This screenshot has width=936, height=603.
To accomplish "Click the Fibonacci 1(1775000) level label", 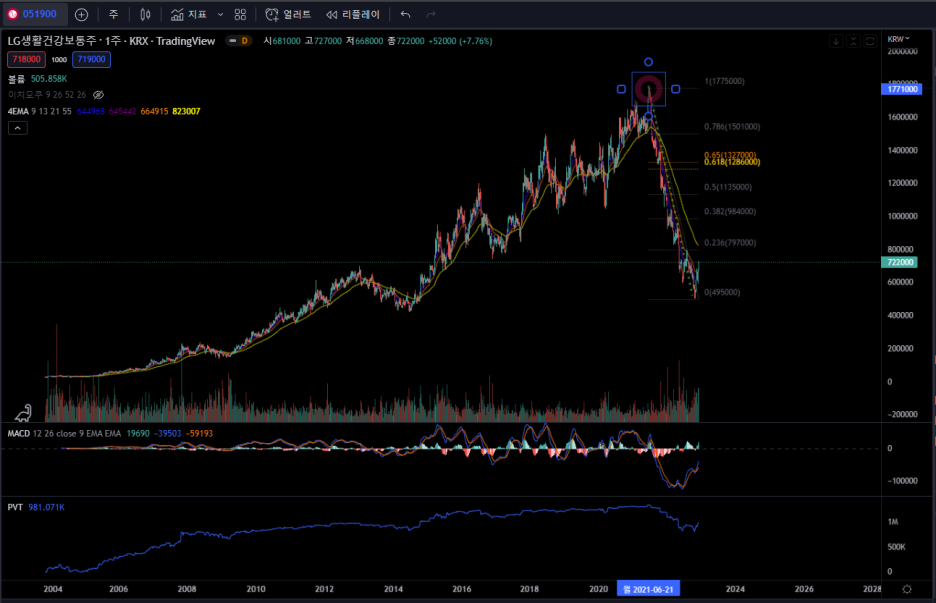I will click(x=724, y=81).
